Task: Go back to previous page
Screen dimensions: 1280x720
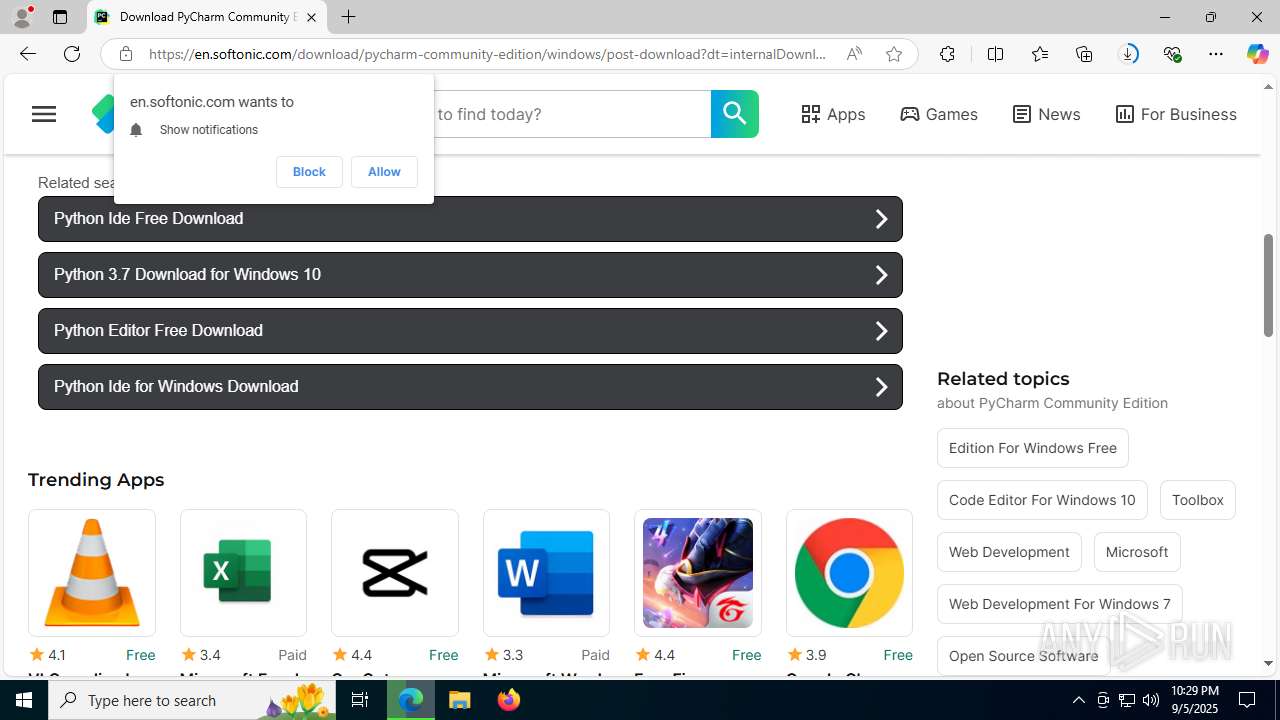Action: tap(27, 54)
